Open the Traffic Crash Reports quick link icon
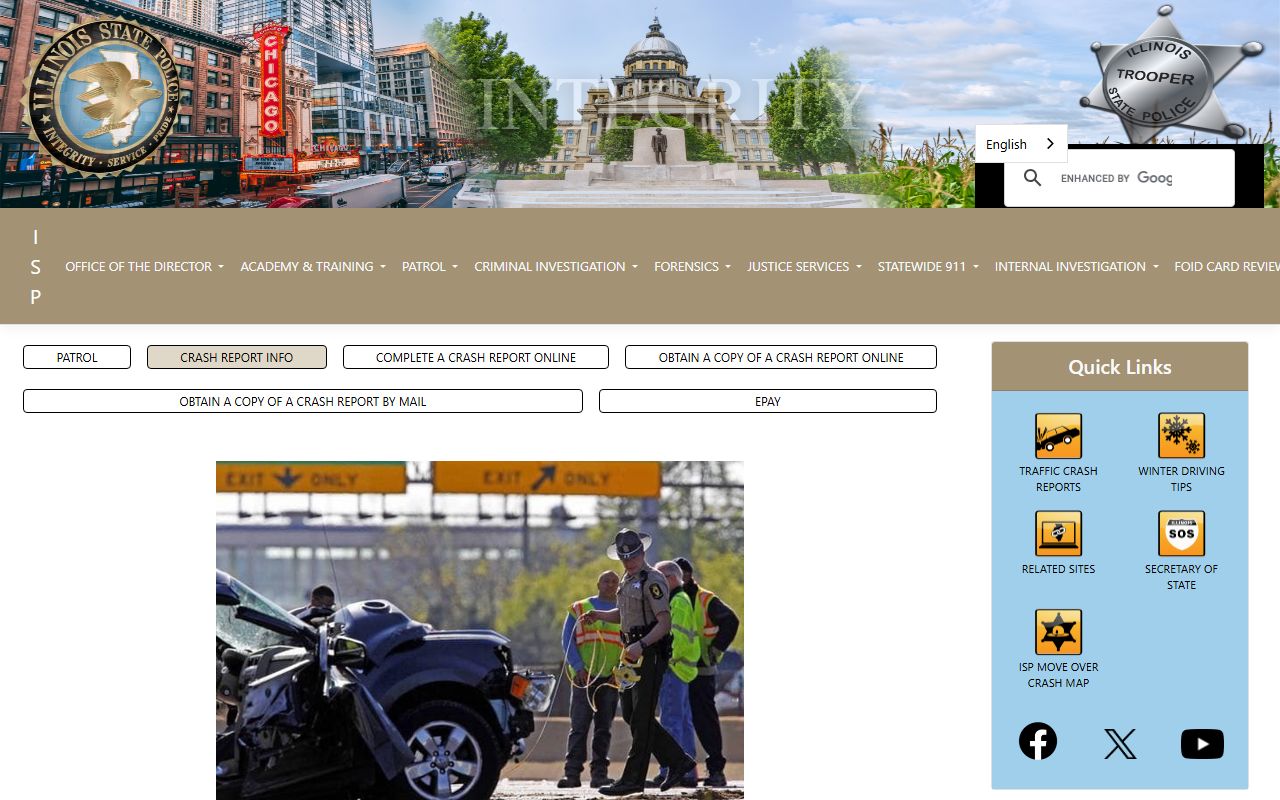The width and height of the screenshot is (1280, 800). [x=1058, y=436]
